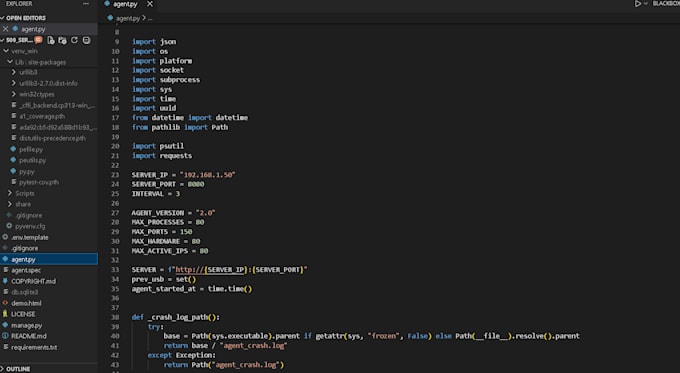
Task: Click the EXPLORER panel title
Action: coord(19,3)
